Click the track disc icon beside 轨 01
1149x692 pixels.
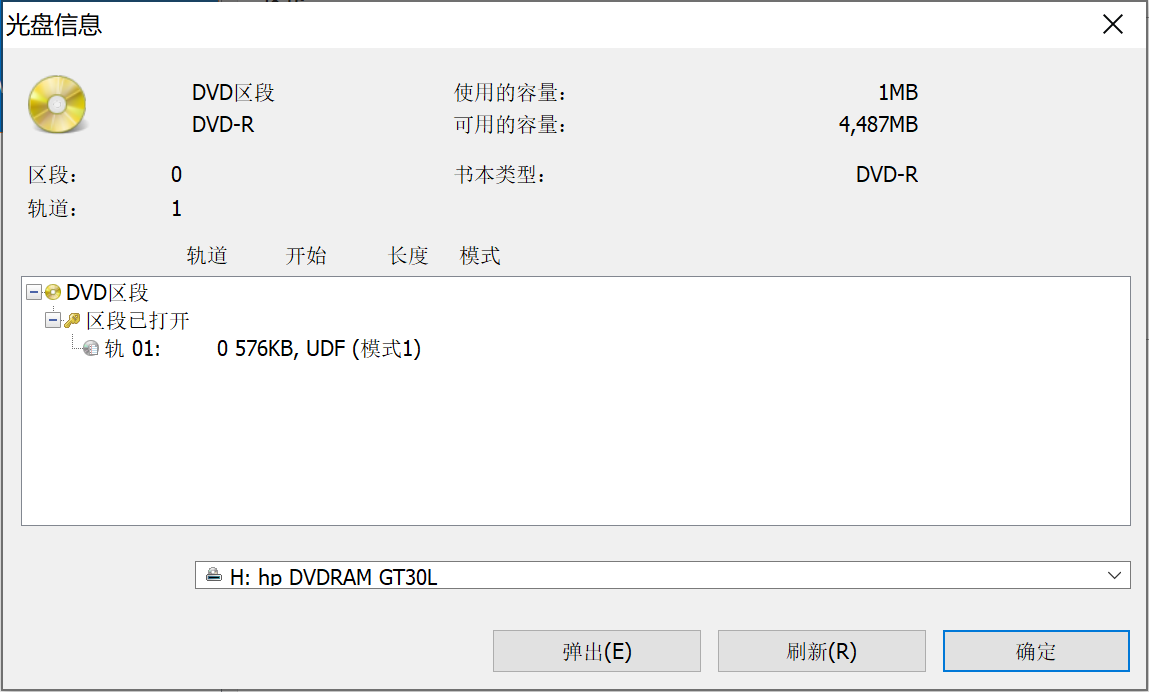tap(91, 348)
